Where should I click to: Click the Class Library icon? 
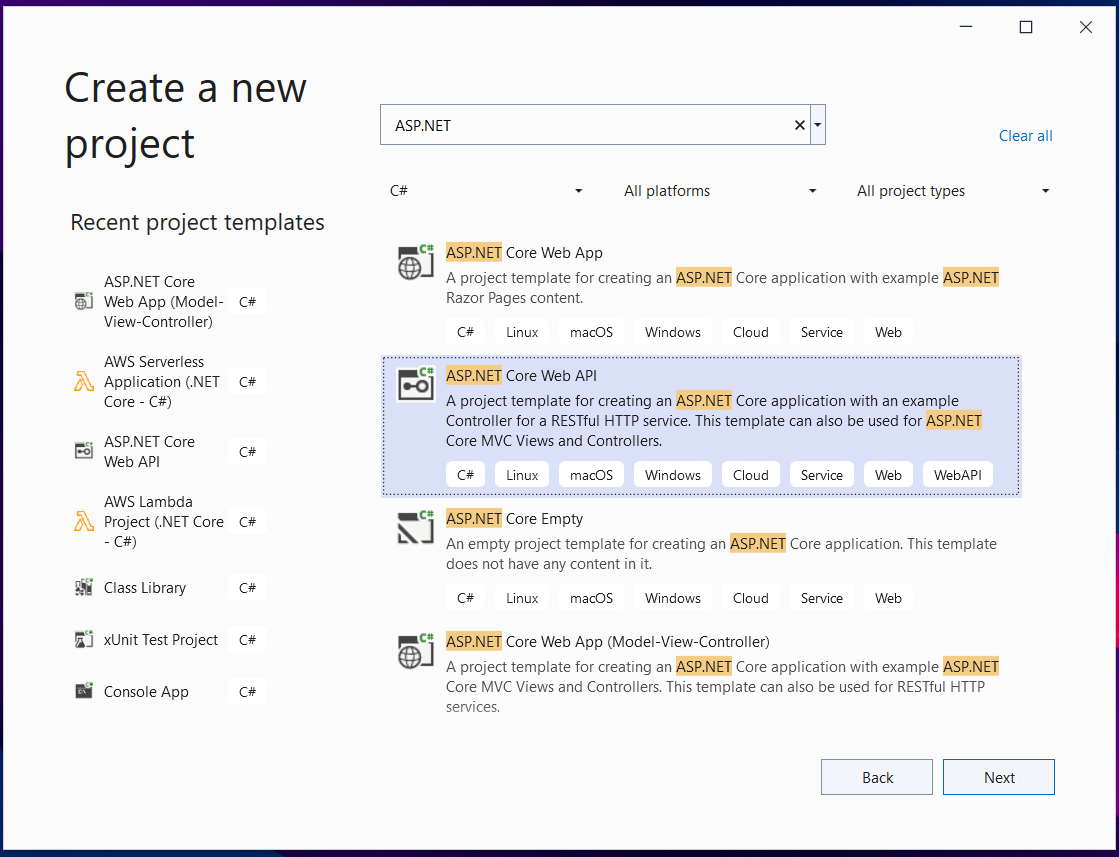83,587
